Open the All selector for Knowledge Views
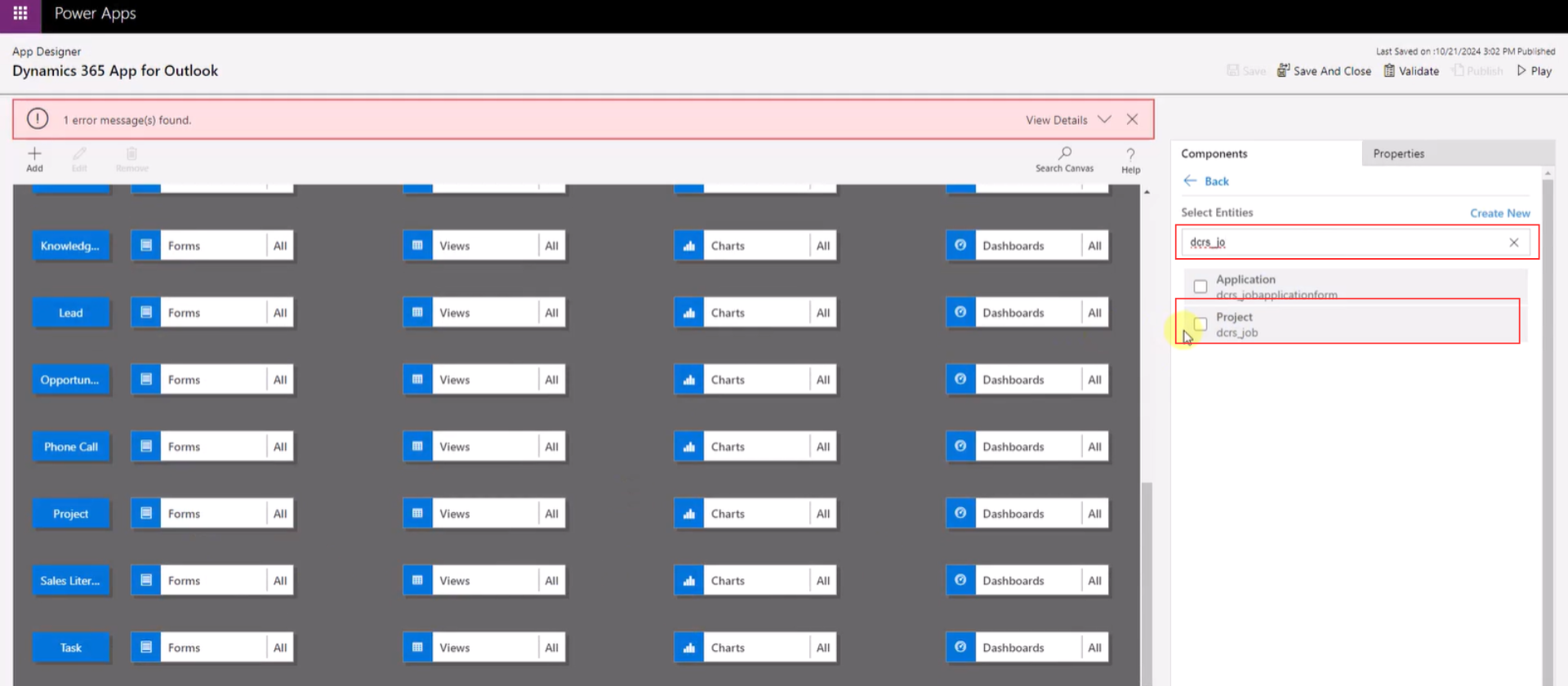 point(551,246)
